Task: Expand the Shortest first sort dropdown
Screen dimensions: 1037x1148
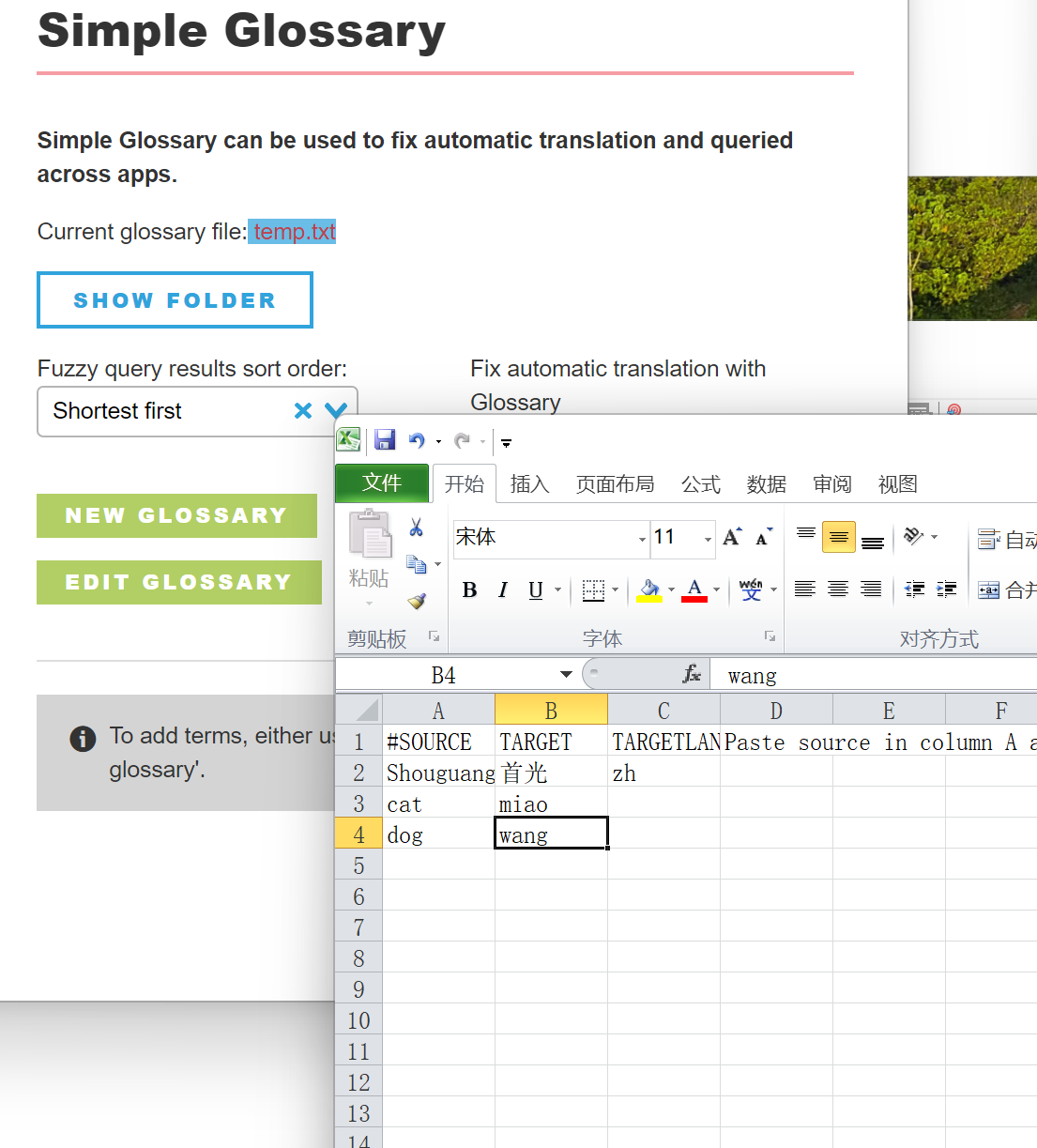Action: (336, 411)
